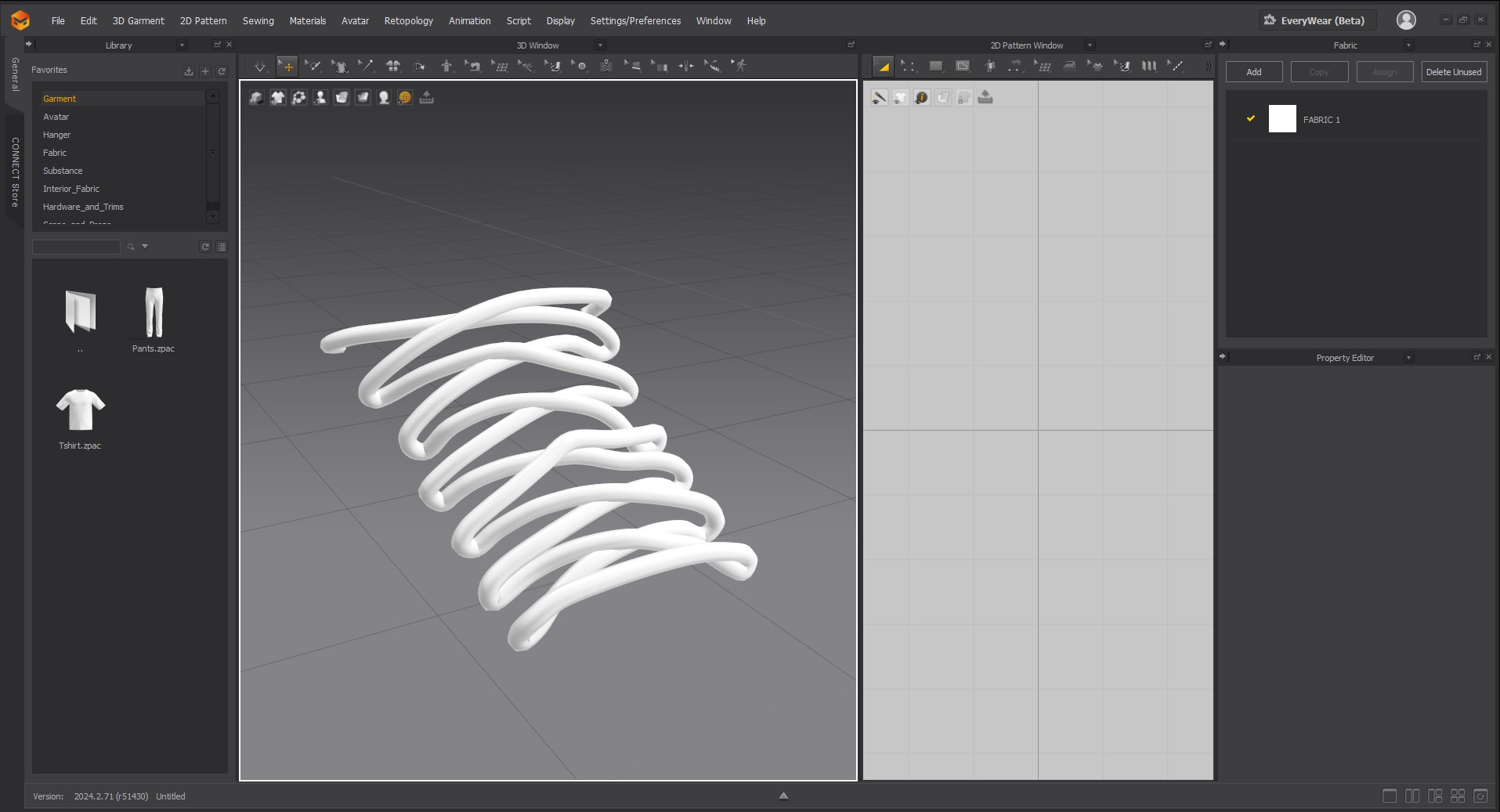Open the Library panel dropdown arrow
The image size is (1500, 812).
tap(183, 45)
